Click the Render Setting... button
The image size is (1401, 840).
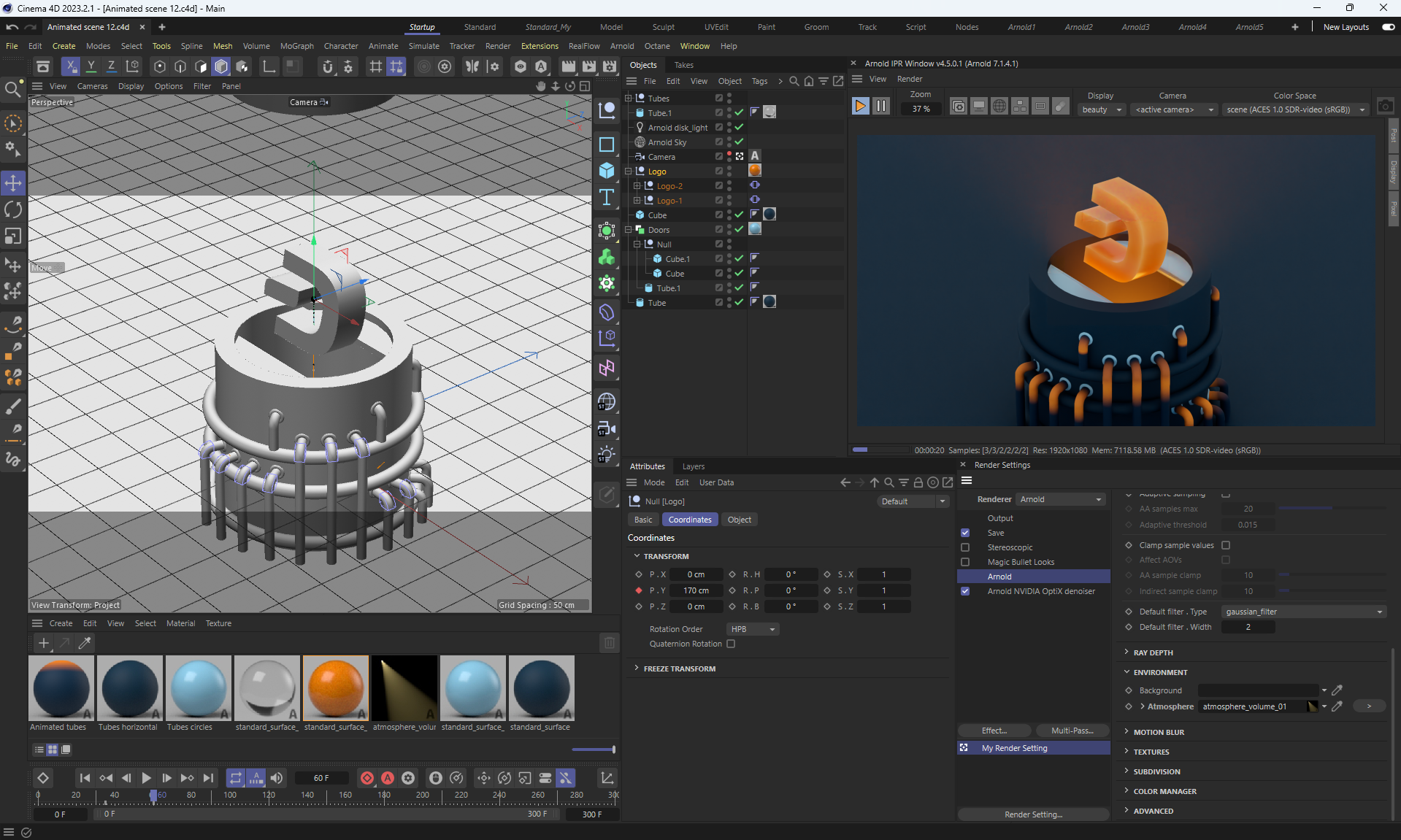(1033, 814)
